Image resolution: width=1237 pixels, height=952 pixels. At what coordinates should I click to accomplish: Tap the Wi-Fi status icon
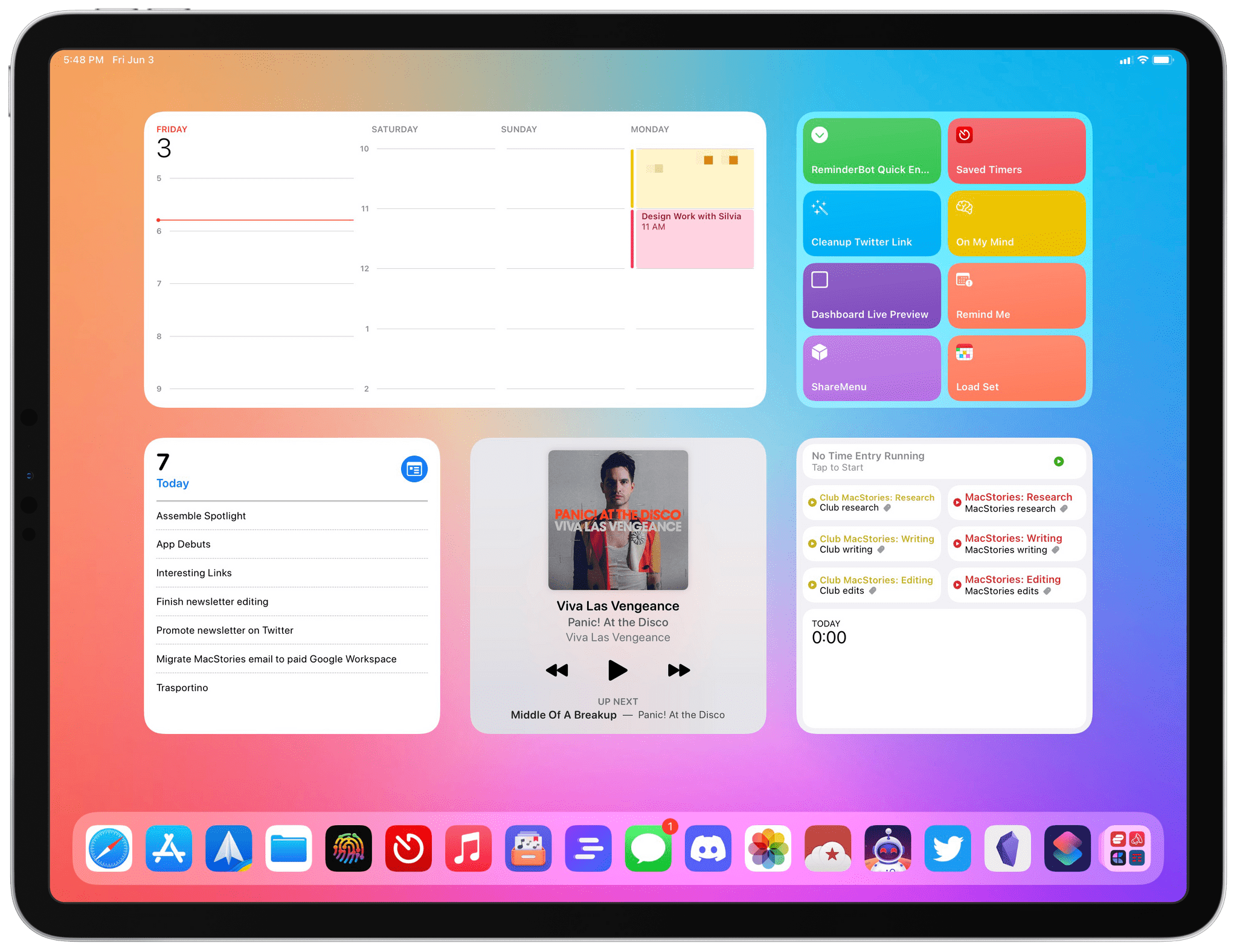click(x=1143, y=60)
